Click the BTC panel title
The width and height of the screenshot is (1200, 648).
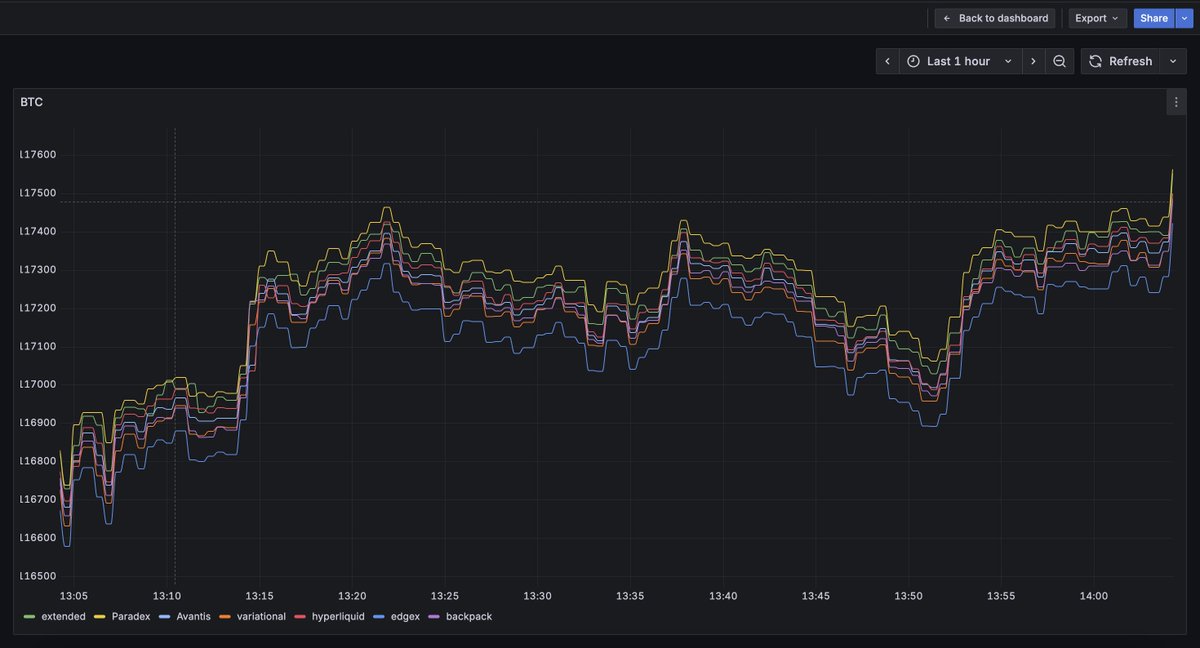tap(31, 102)
